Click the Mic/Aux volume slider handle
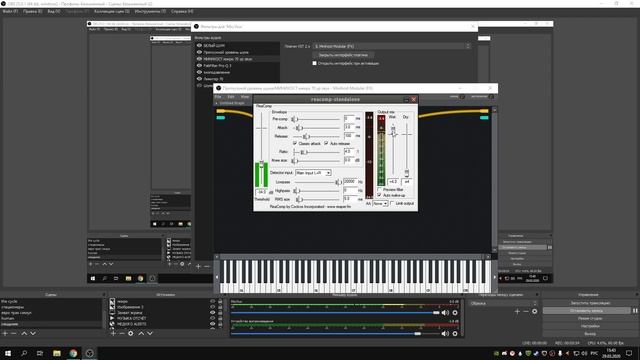 click(436, 313)
